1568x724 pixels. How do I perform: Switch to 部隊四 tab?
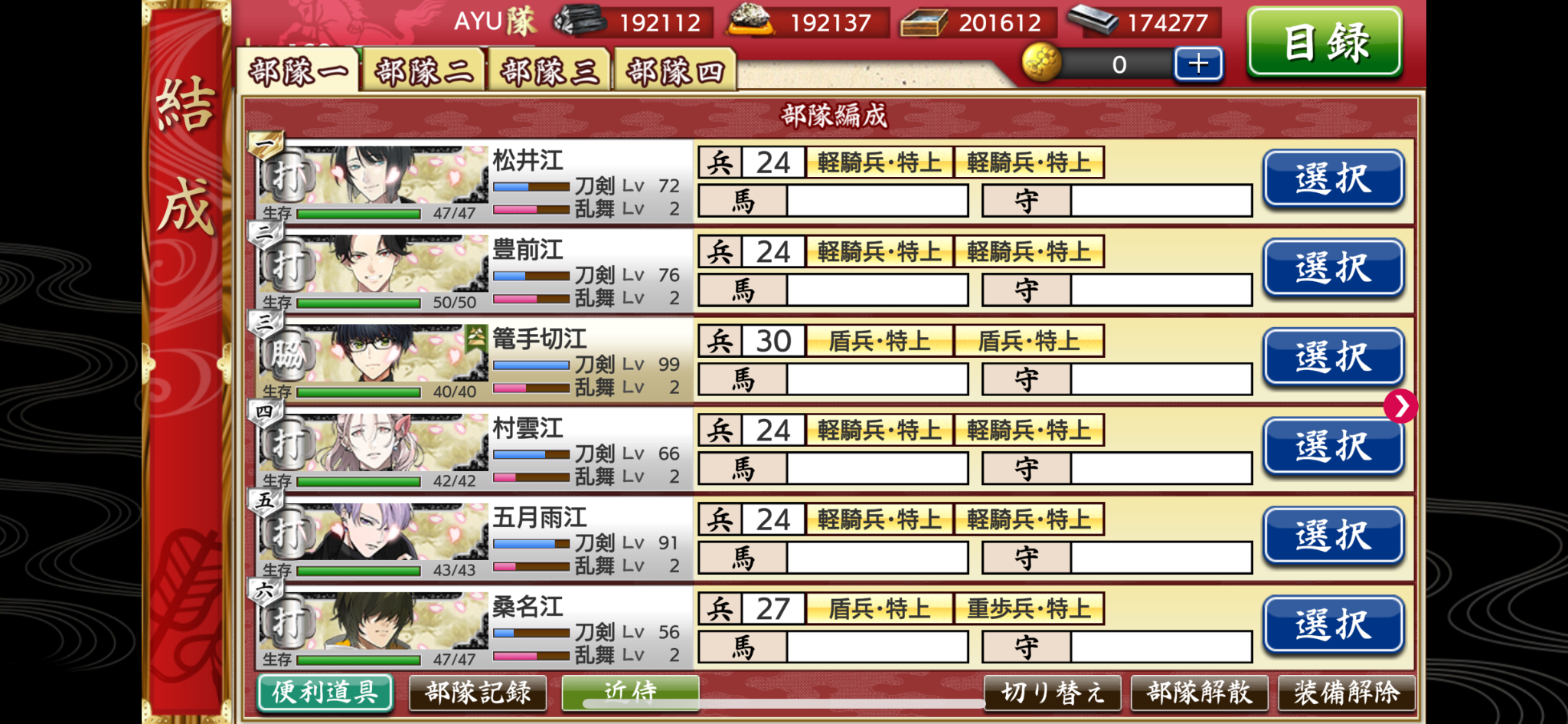pos(675,71)
